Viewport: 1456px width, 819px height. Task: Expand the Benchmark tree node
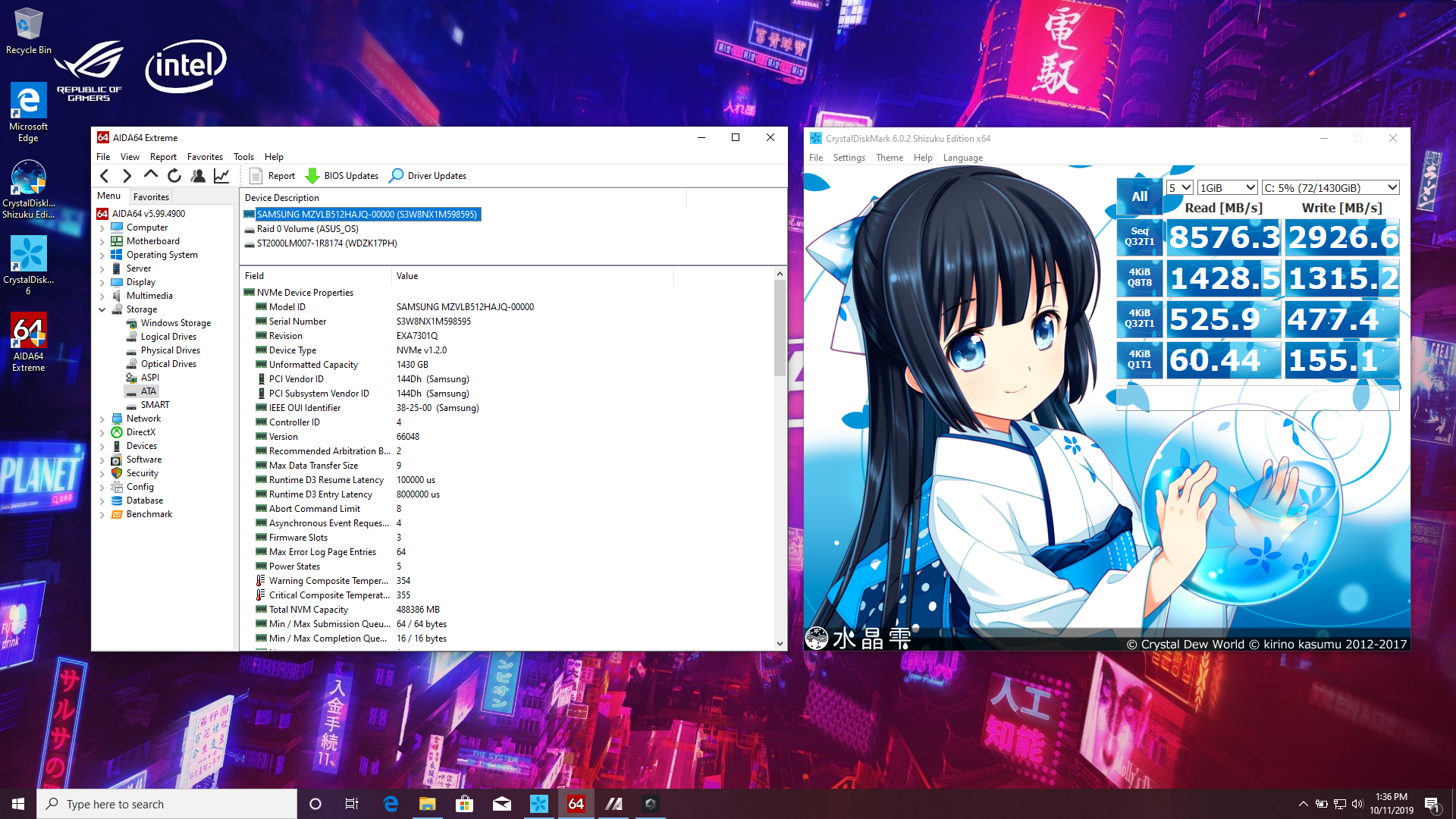(x=102, y=514)
